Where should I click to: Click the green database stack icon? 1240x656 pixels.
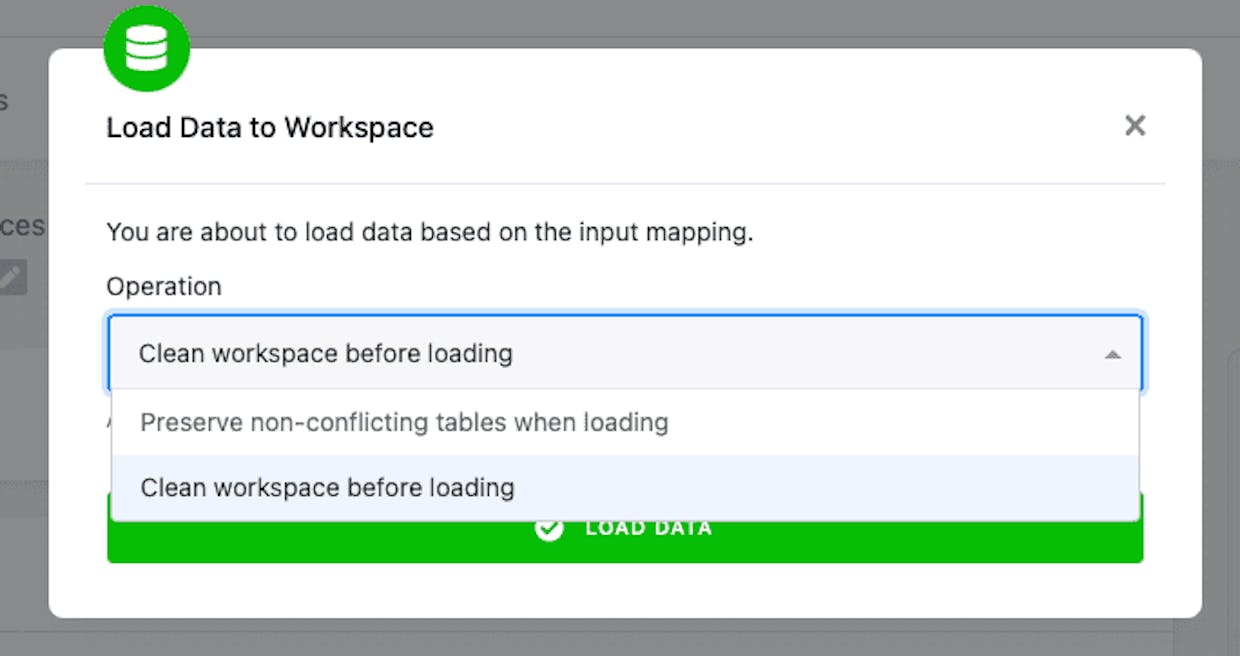click(x=147, y=48)
